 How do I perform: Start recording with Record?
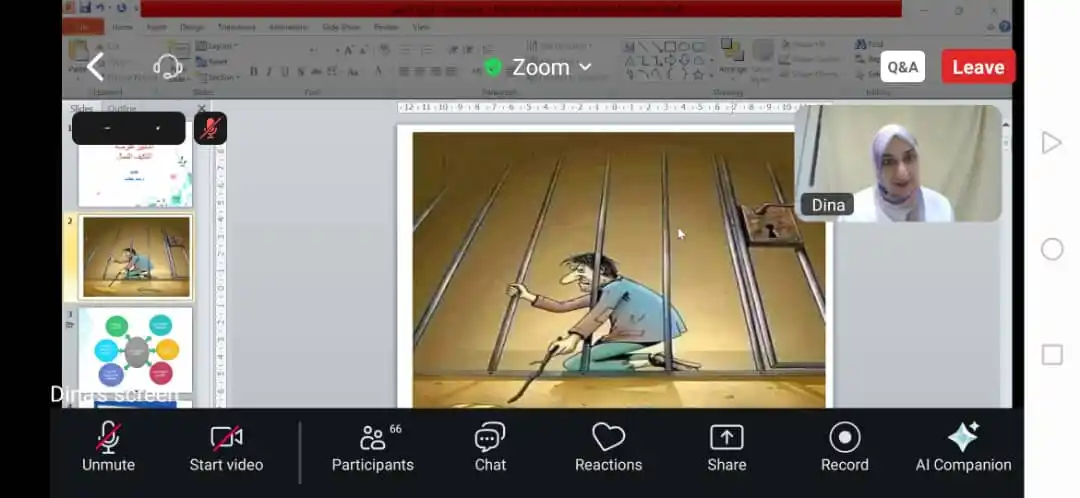tap(844, 447)
